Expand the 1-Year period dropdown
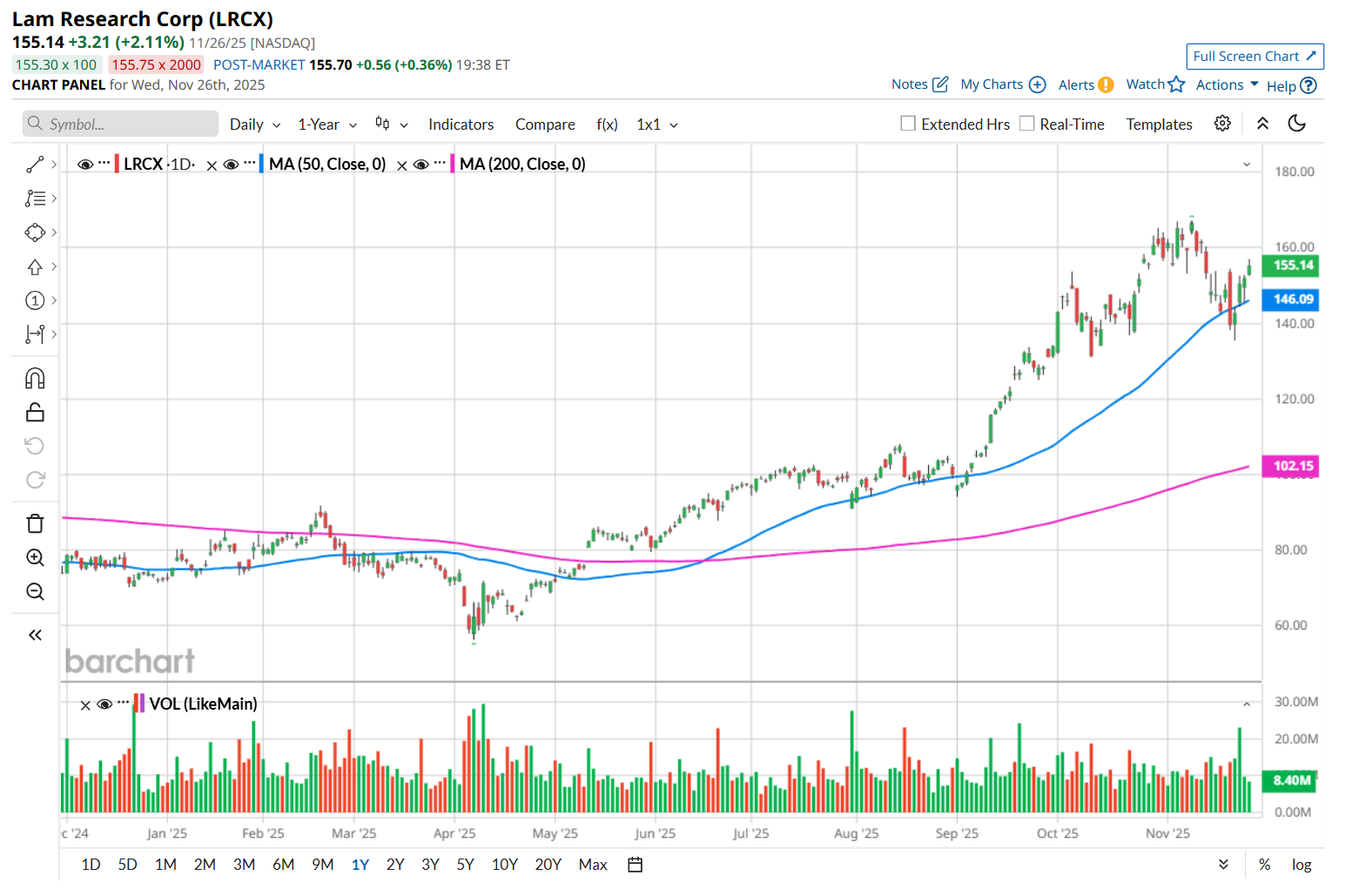 tap(327, 125)
